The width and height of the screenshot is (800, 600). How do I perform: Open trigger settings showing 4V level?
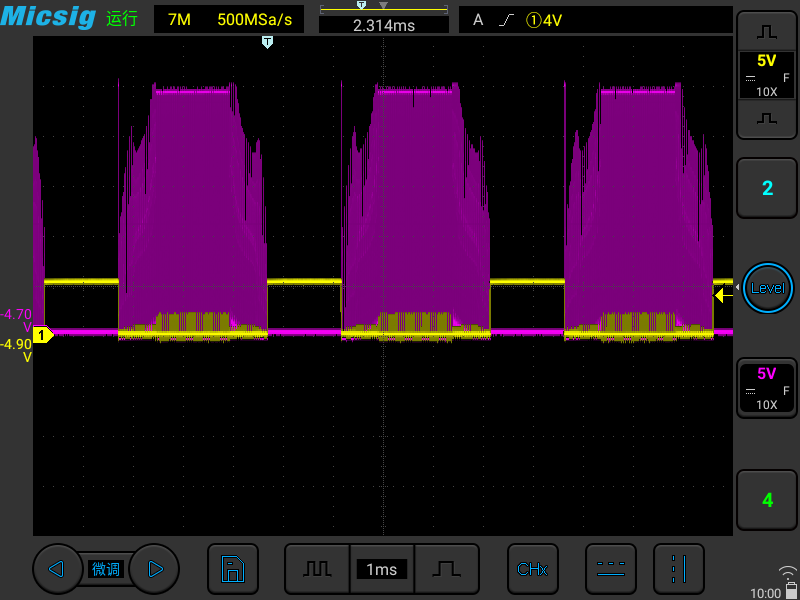pyautogui.click(x=595, y=20)
